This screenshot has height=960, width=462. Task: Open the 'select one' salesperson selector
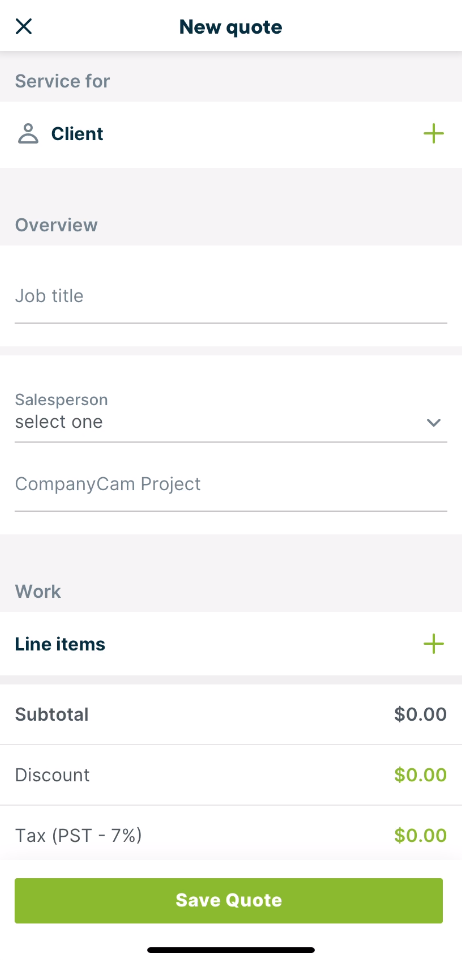(231, 422)
